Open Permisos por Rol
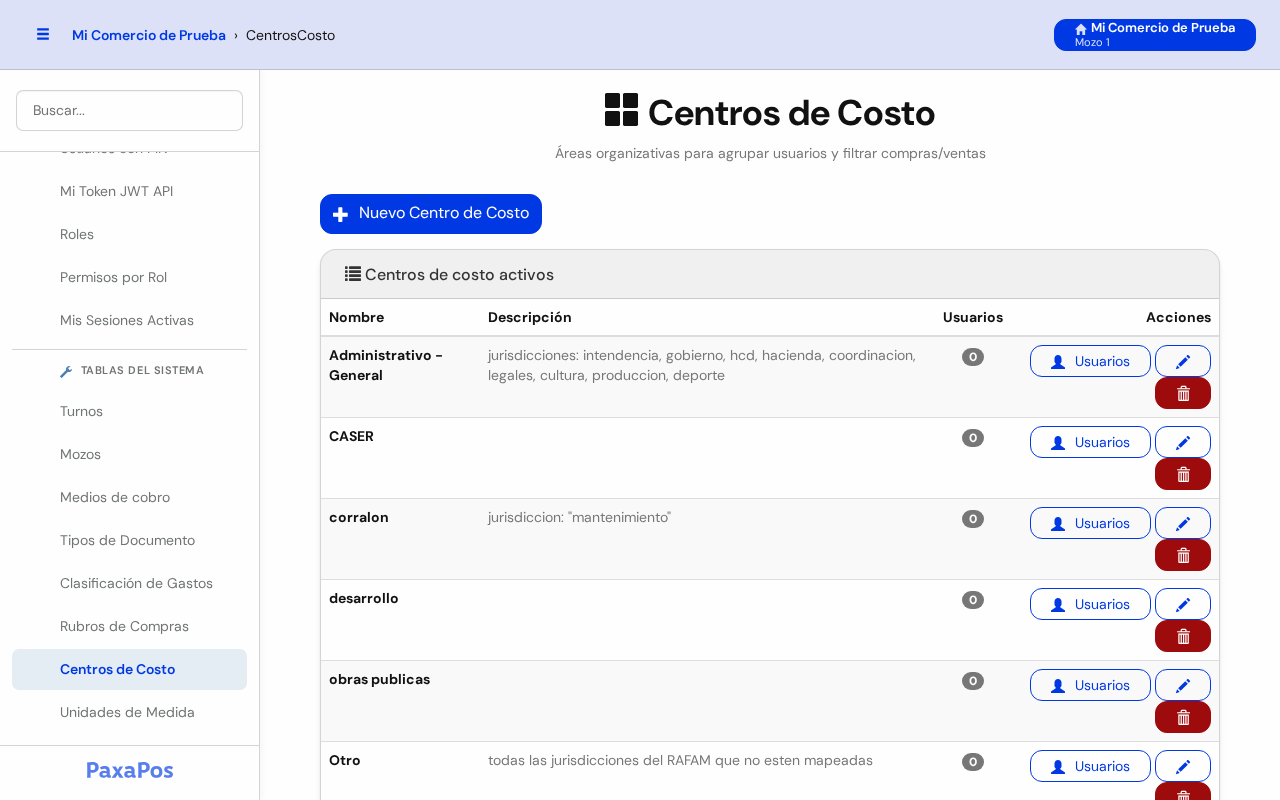1280x800 pixels. (129, 277)
